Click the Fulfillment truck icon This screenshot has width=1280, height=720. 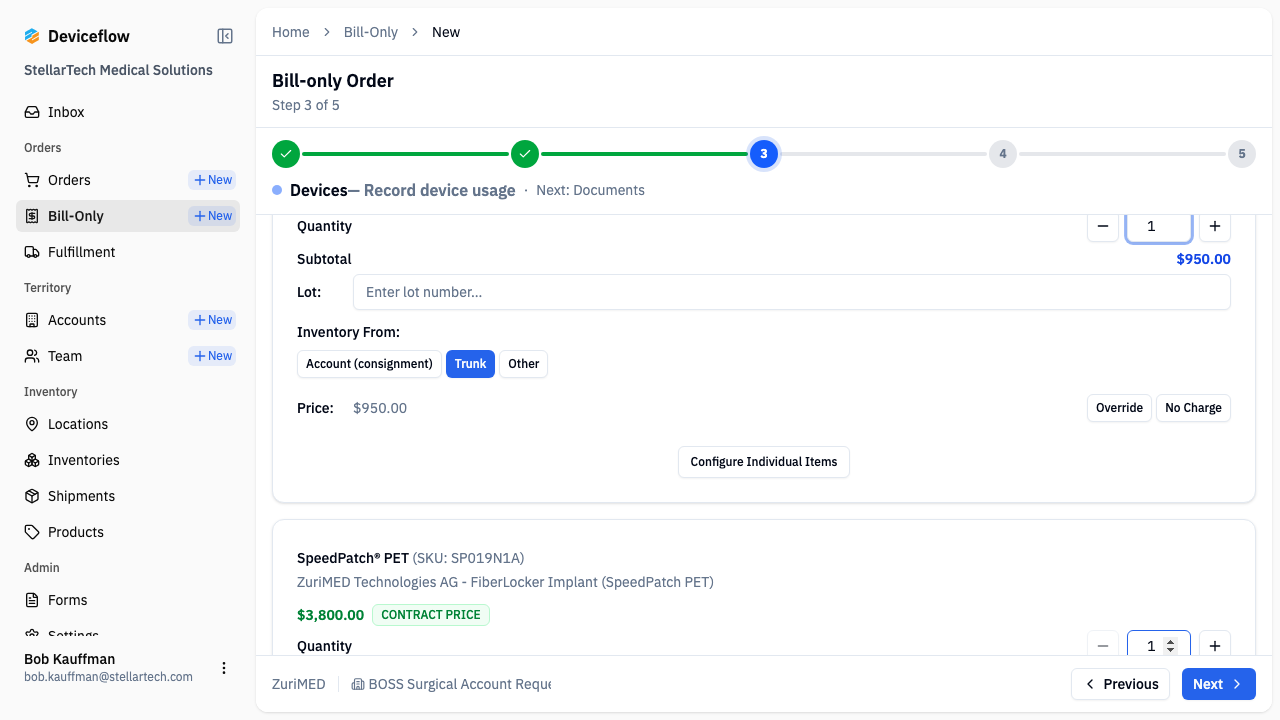pos(32,252)
